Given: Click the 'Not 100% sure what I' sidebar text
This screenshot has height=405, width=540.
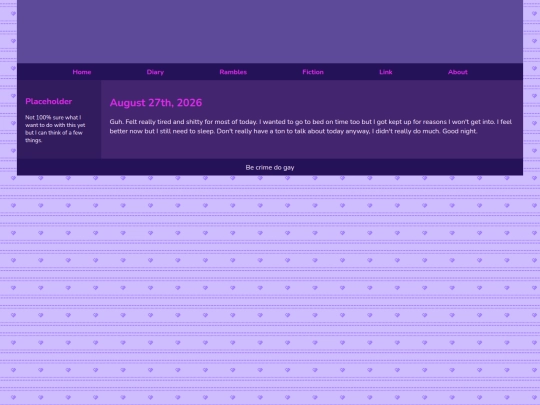Looking at the screenshot, I should (55, 129).
